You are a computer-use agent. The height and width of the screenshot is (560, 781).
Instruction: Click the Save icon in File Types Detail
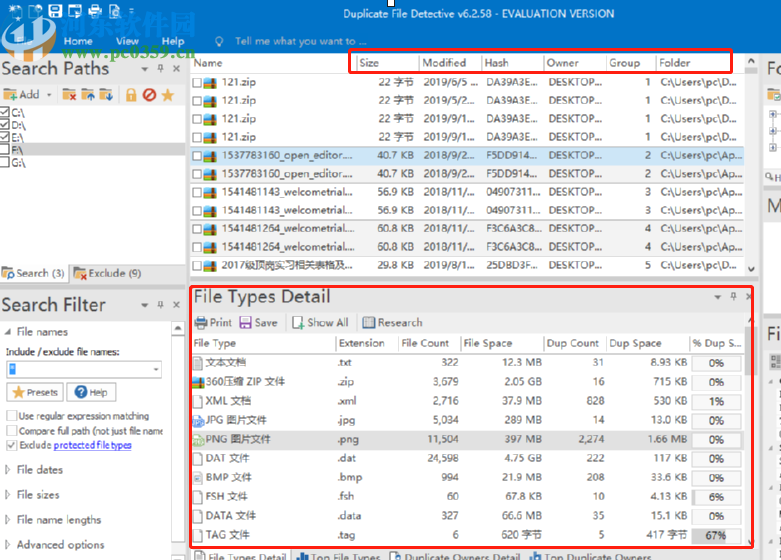tap(246, 323)
